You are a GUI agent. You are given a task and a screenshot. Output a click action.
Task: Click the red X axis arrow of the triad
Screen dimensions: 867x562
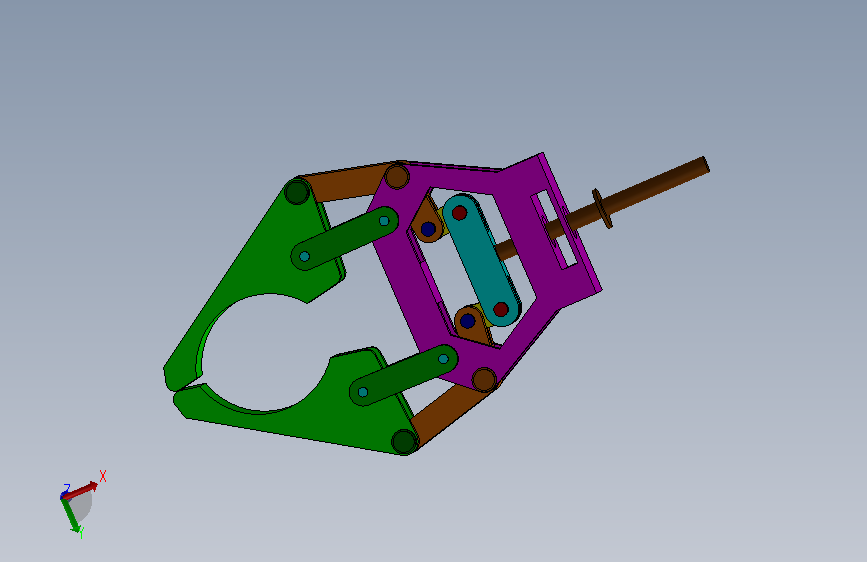point(80,491)
